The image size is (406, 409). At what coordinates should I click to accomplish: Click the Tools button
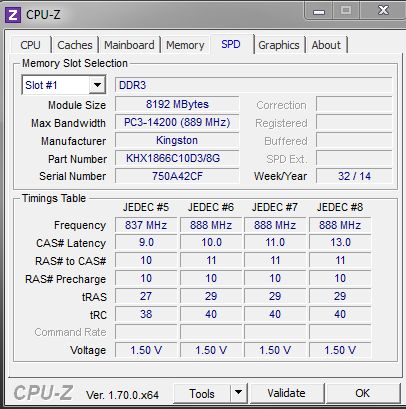[x=202, y=393]
